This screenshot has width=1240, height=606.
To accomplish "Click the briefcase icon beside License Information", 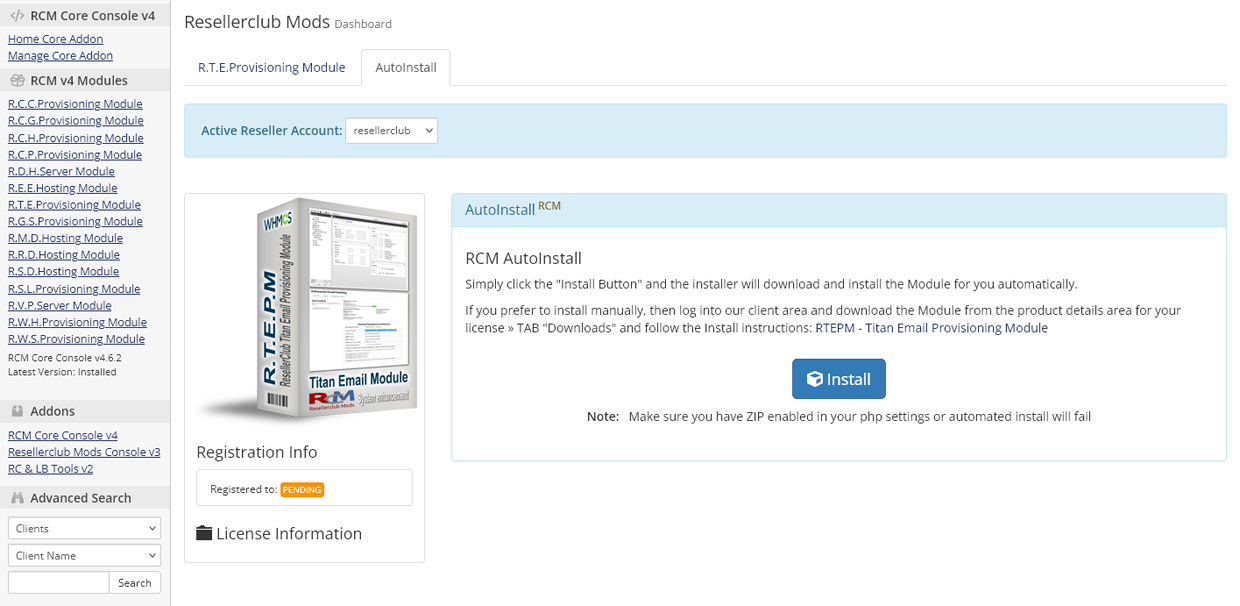I will pos(204,533).
